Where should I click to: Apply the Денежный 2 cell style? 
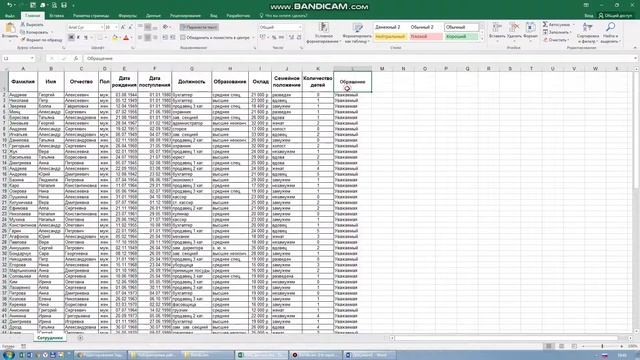coord(390,27)
